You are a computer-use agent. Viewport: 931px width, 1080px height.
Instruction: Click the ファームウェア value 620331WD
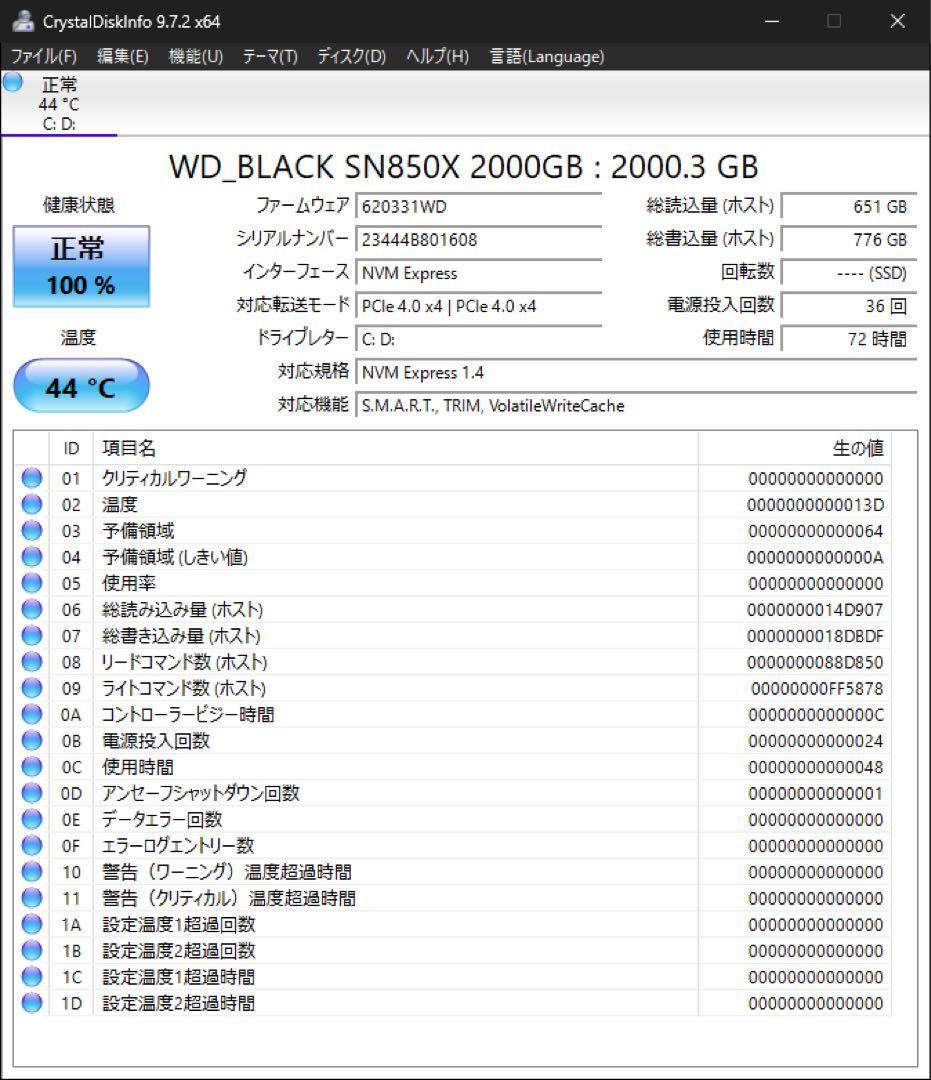480,206
